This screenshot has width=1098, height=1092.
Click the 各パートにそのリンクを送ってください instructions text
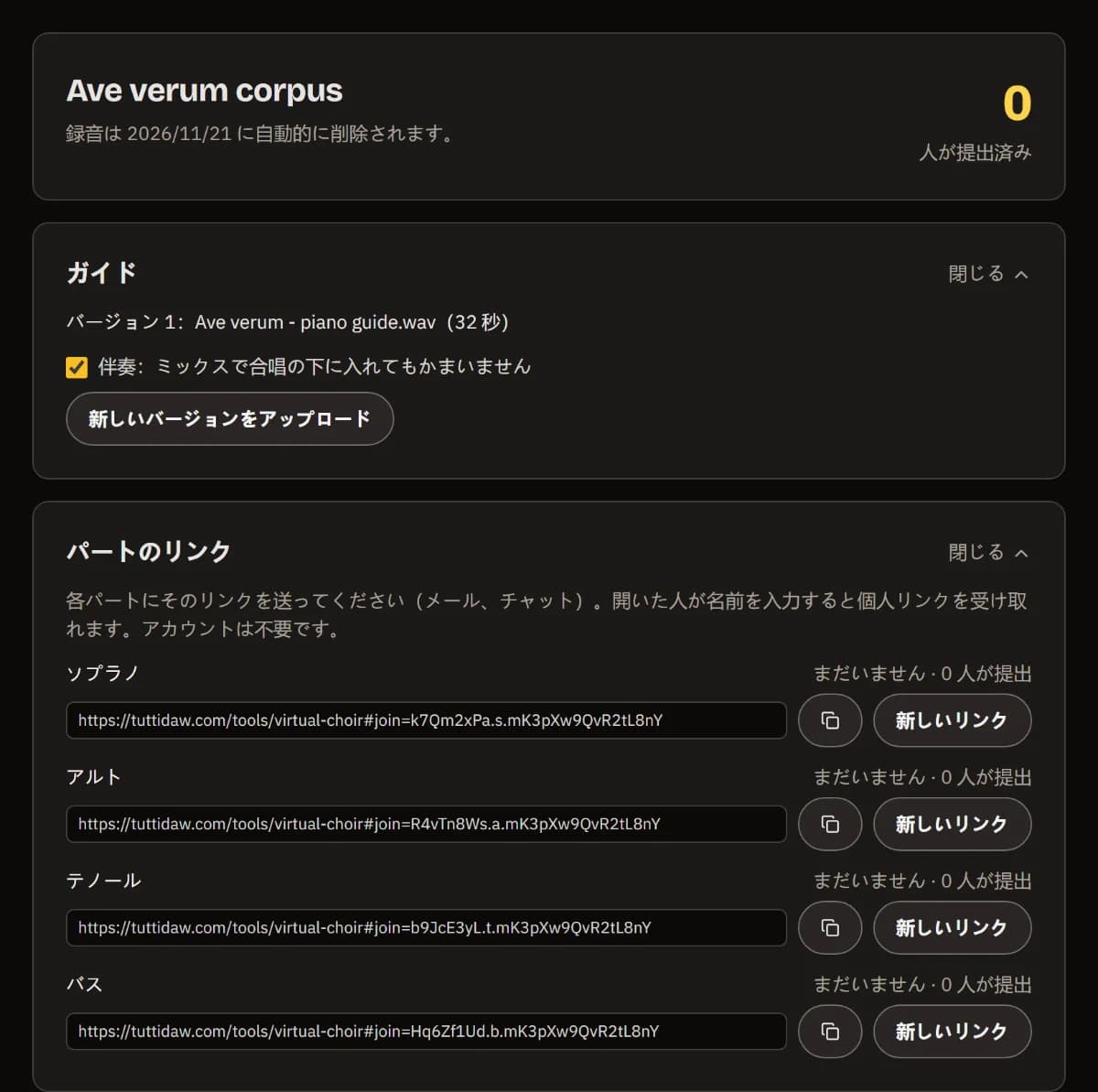coord(546,615)
